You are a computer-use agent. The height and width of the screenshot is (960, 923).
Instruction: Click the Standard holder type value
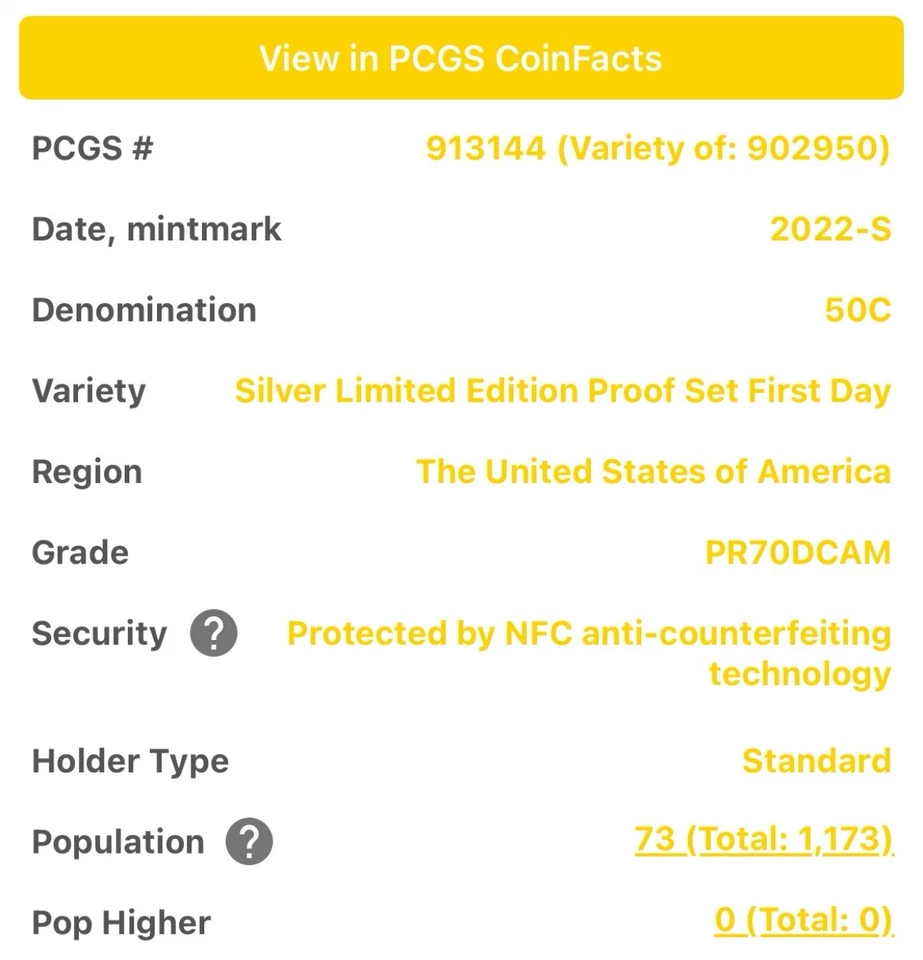coord(817,761)
